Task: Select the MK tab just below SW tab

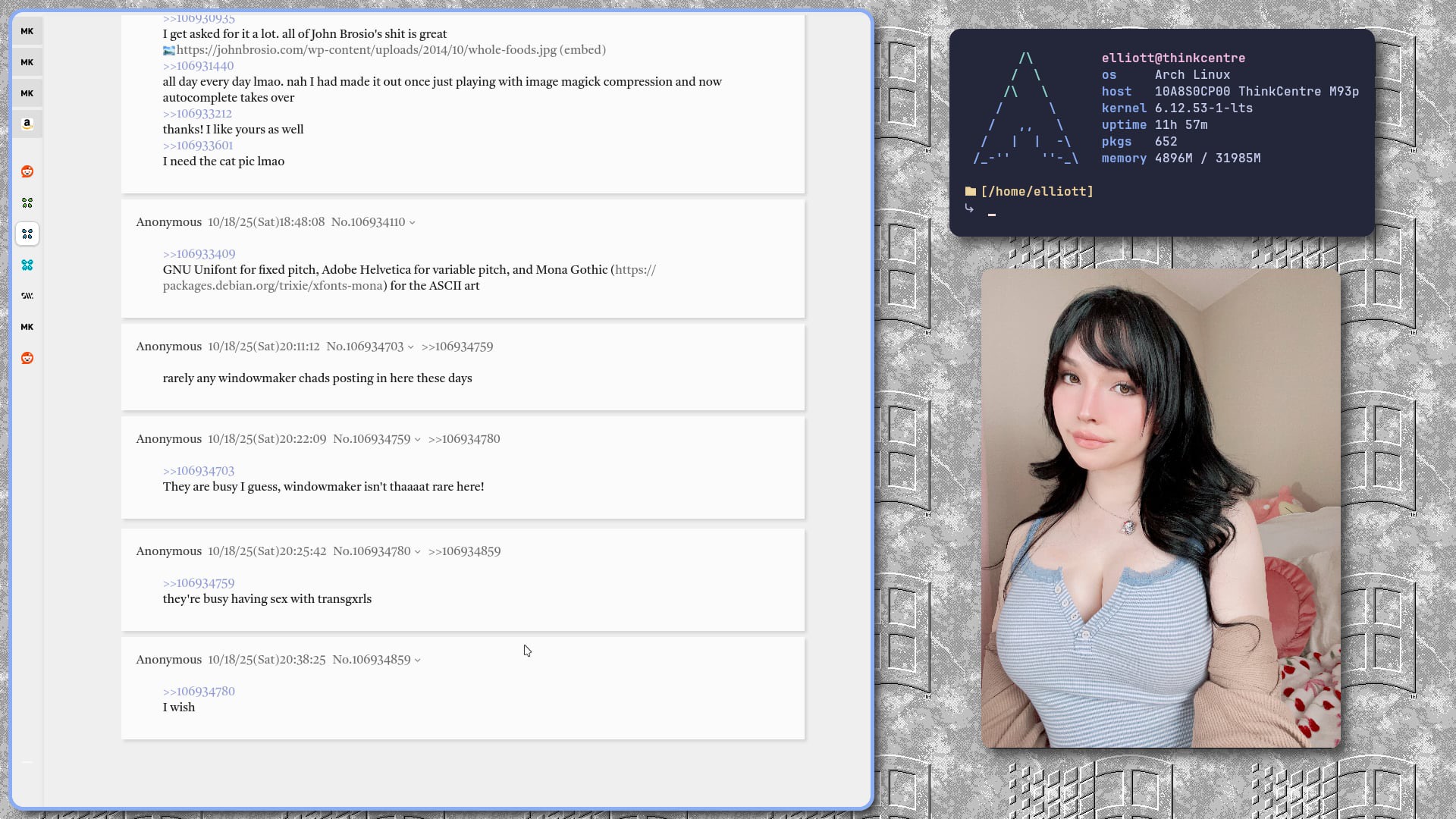Action: point(27,327)
